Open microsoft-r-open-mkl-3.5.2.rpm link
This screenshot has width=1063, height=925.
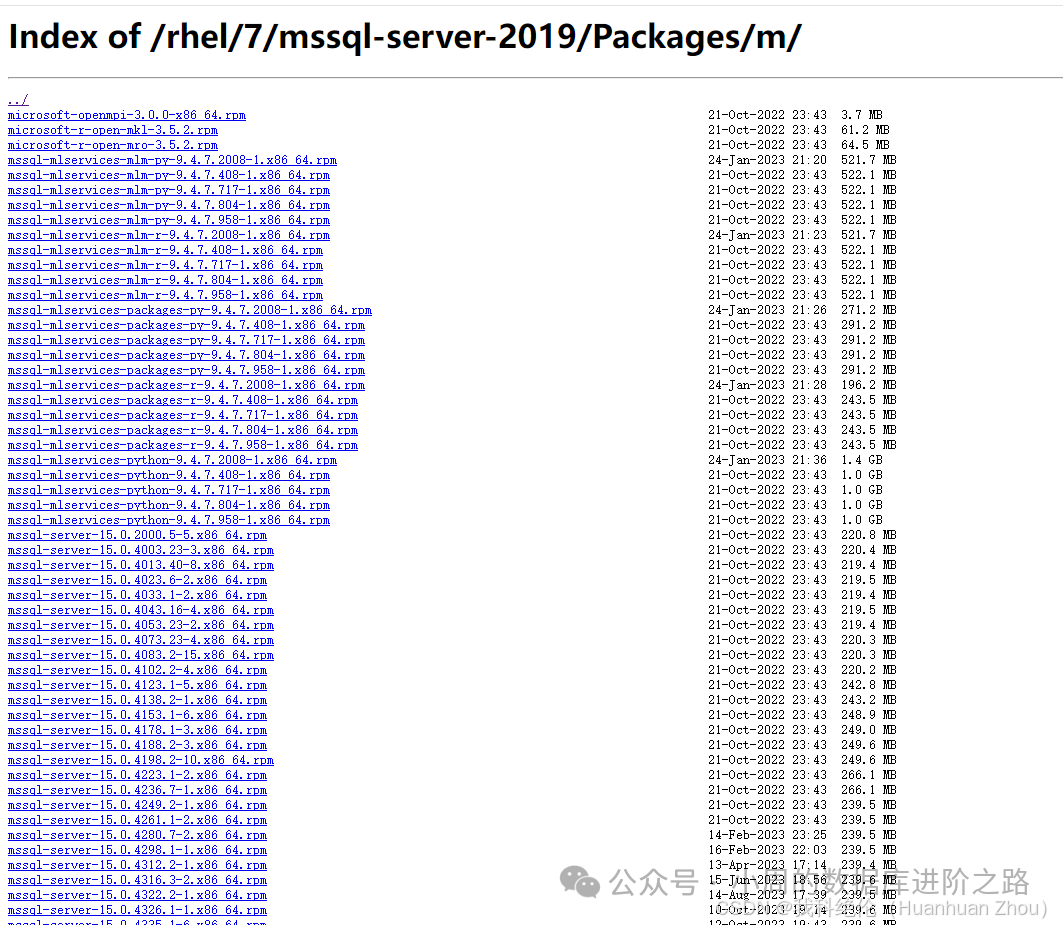113,130
